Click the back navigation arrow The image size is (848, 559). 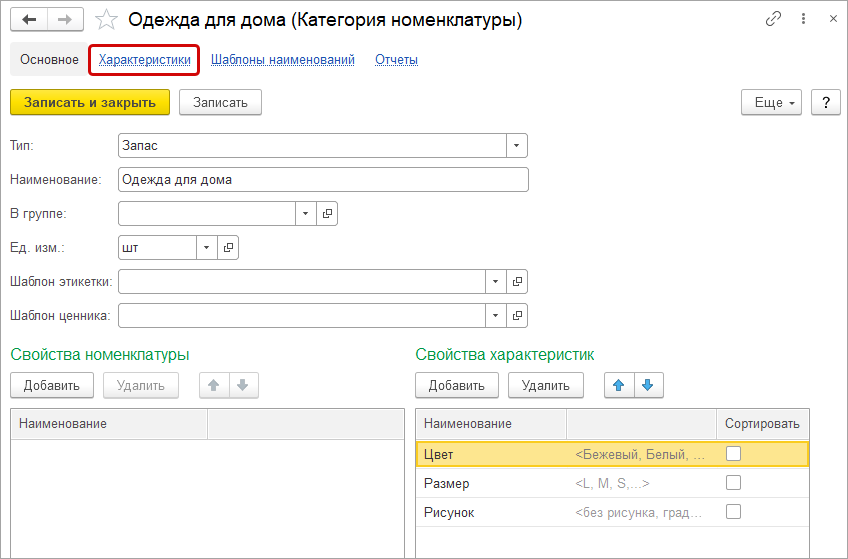click(29, 19)
